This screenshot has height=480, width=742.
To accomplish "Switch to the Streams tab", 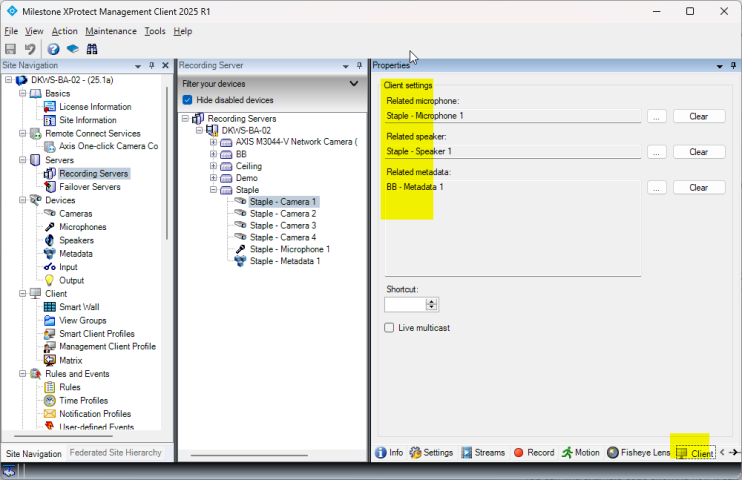I will (x=483, y=452).
